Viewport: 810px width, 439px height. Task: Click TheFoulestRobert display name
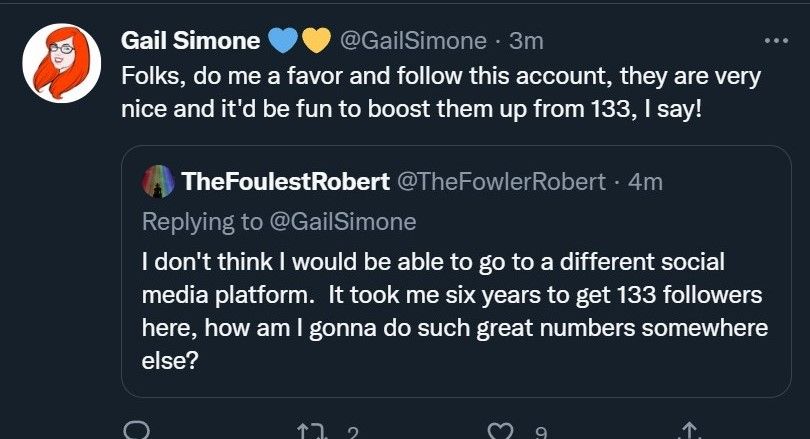[x=285, y=181]
